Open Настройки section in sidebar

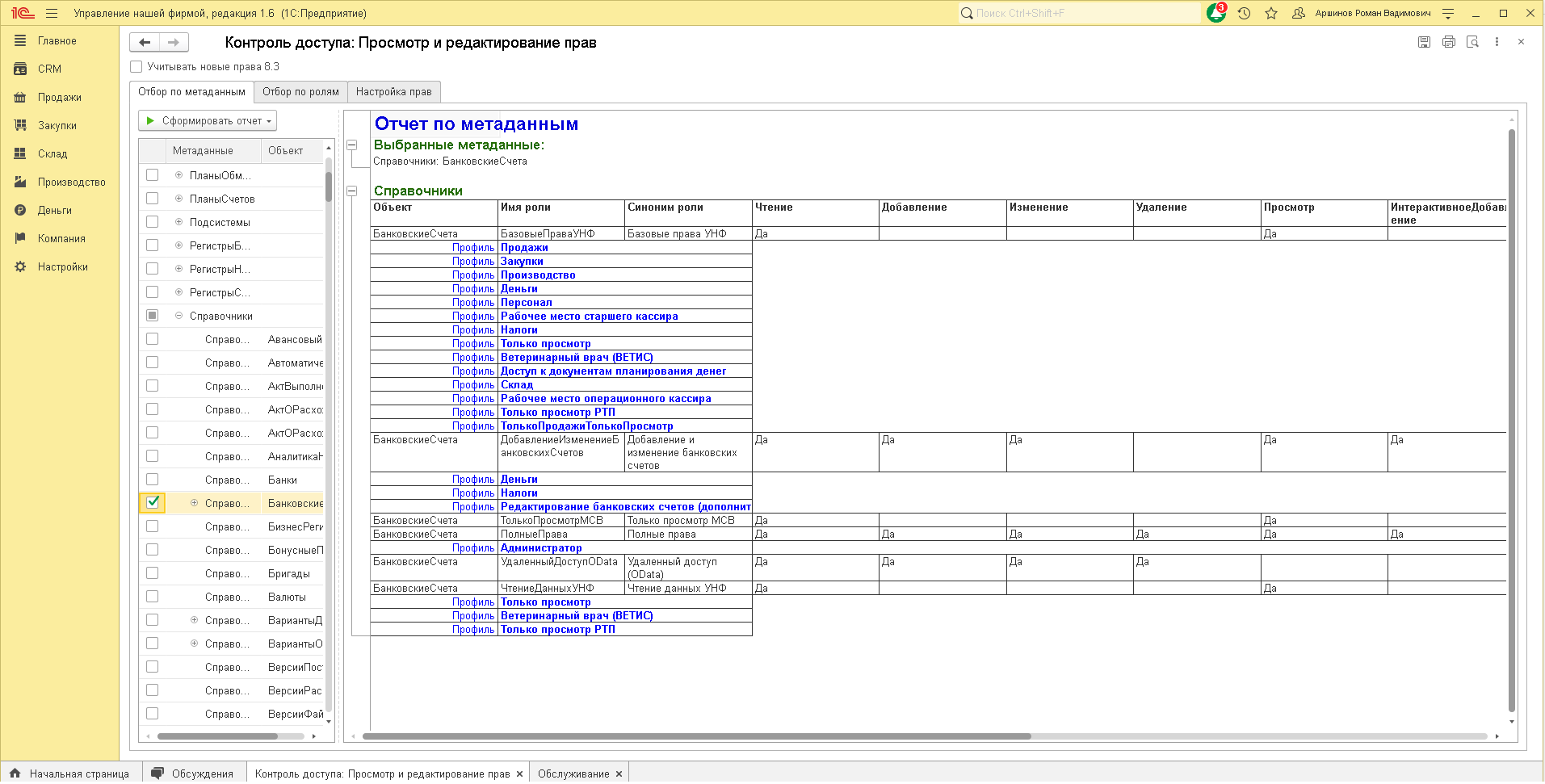tap(62, 266)
